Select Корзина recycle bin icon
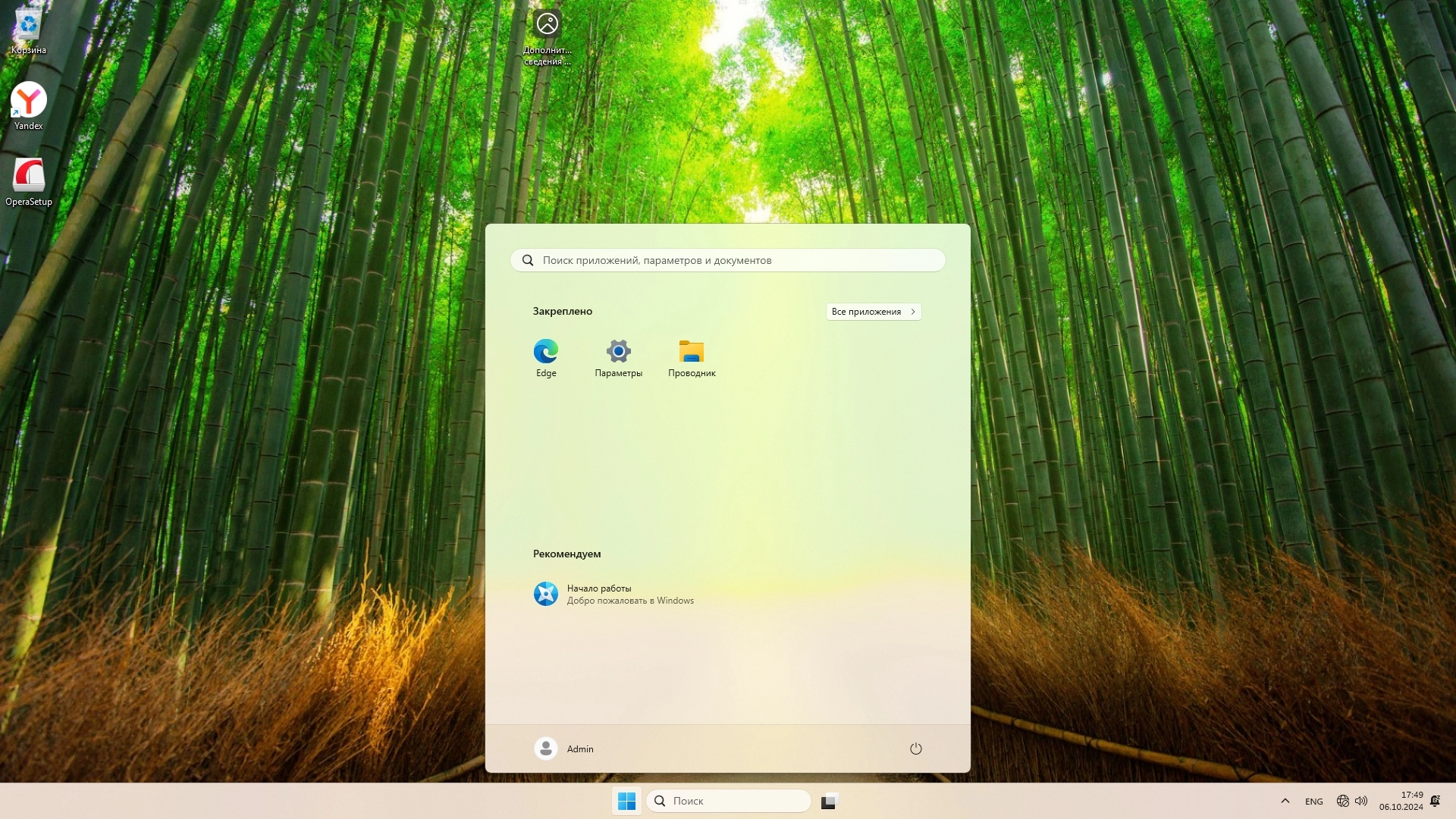Image resolution: width=1456 pixels, height=819 pixels. tap(29, 30)
